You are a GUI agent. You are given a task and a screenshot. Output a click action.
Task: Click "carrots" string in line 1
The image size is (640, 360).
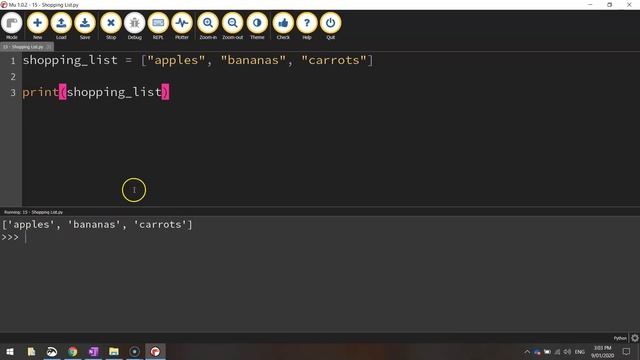tap(334, 60)
